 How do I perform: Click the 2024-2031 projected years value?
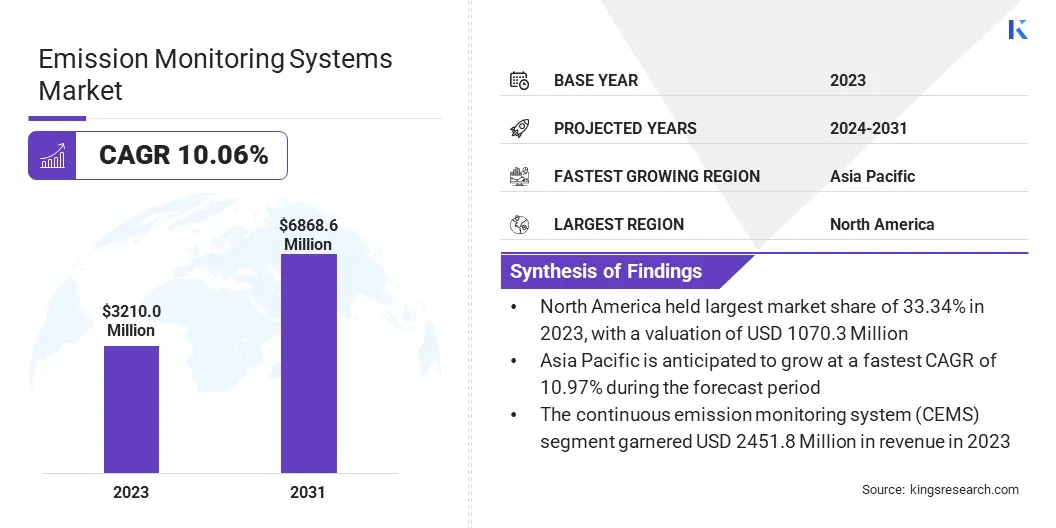point(868,128)
